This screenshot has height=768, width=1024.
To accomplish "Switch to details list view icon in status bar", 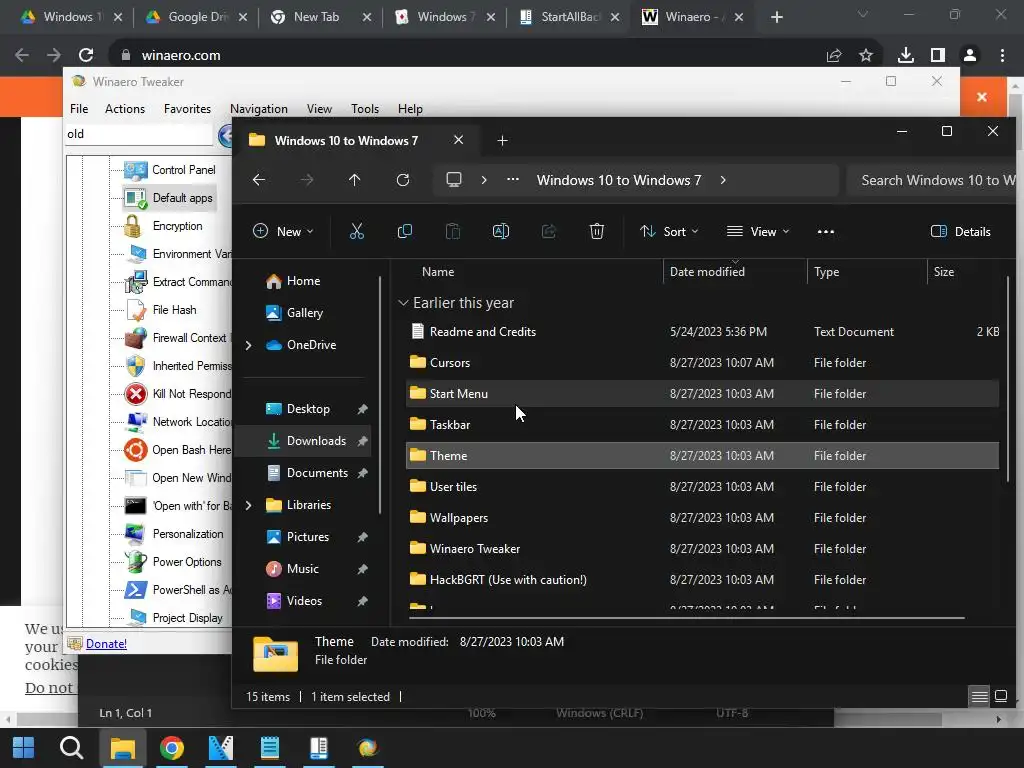I will coord(979,696).
